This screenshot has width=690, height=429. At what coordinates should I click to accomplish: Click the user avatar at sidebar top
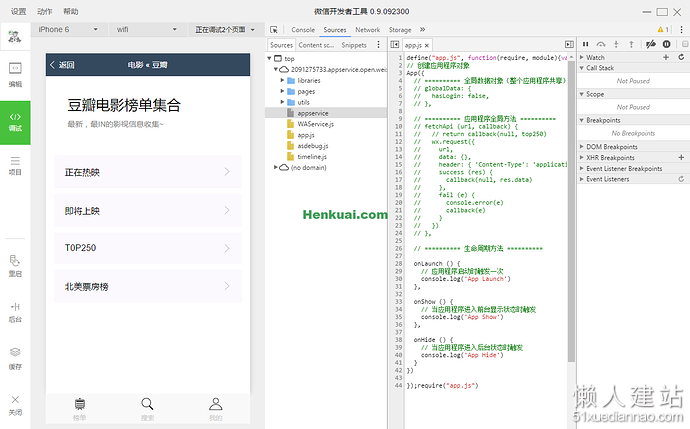[x=15, y=37]
